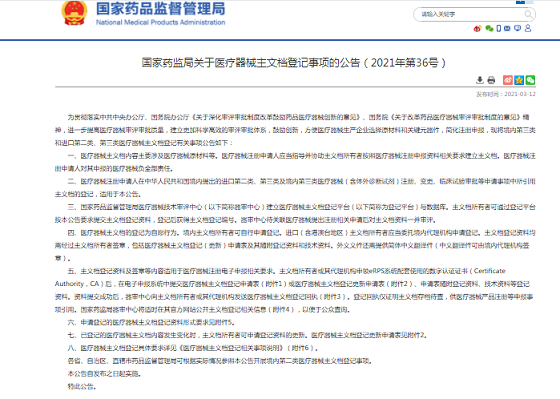Open the blue mail envelope icon

507,29
